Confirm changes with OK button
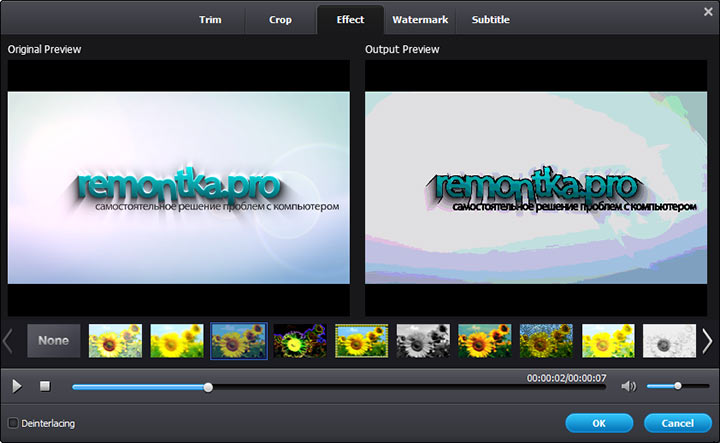Image resolution: width=720 pixels, height=443 pixels. click(599, 423)
